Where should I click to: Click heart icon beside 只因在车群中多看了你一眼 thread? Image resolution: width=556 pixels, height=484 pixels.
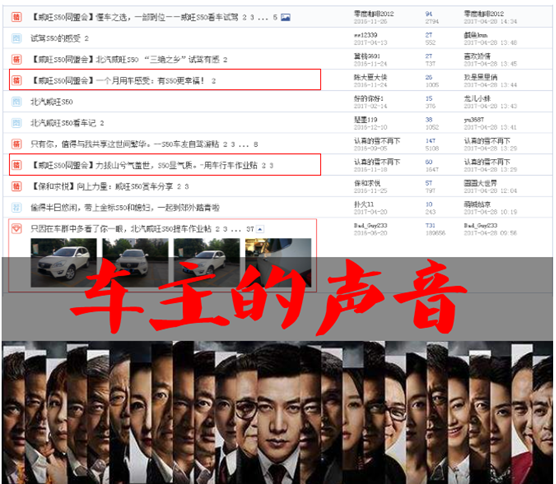coord(16,229)
